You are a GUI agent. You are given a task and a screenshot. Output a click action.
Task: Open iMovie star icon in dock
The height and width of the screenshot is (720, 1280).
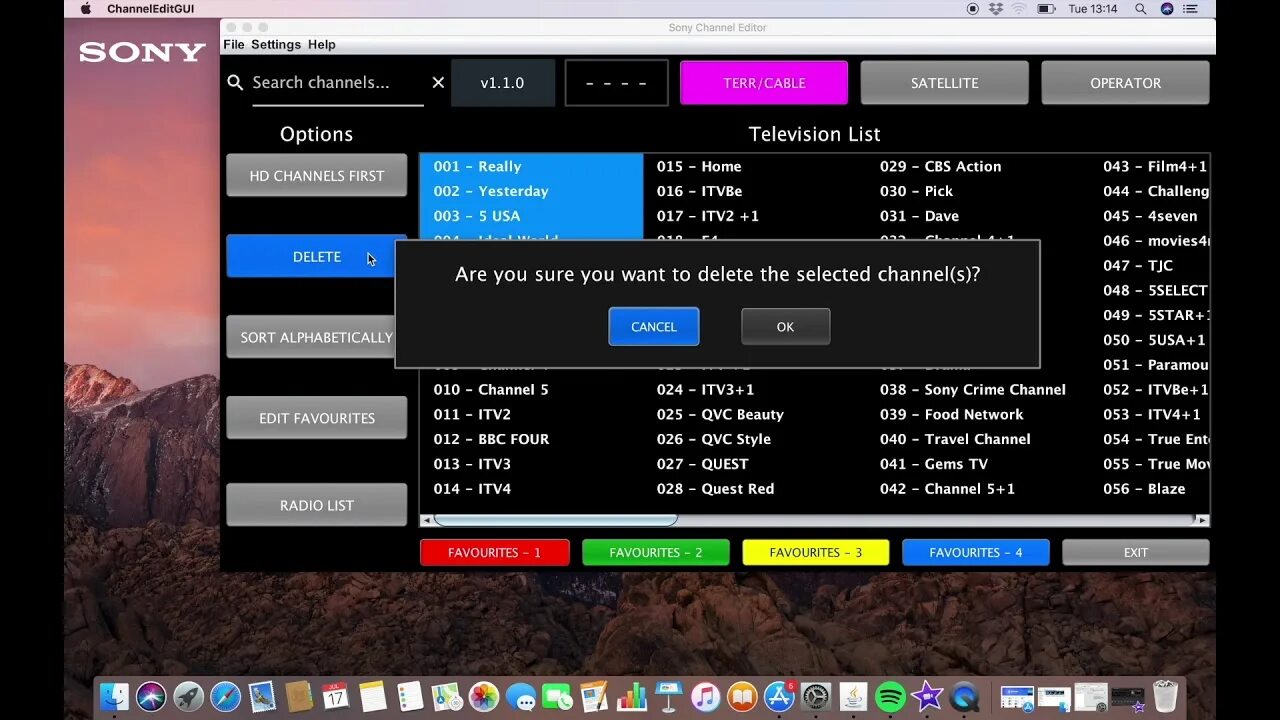927,697
